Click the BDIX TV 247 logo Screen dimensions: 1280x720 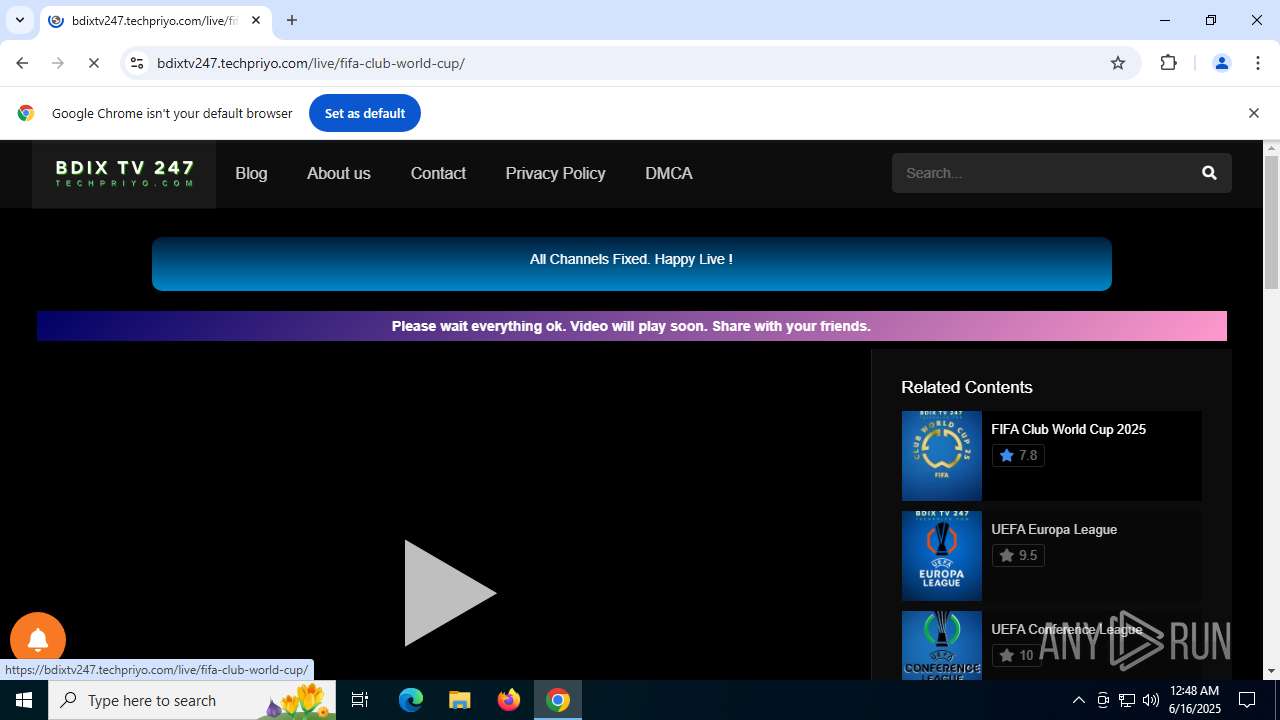[124, 174]
